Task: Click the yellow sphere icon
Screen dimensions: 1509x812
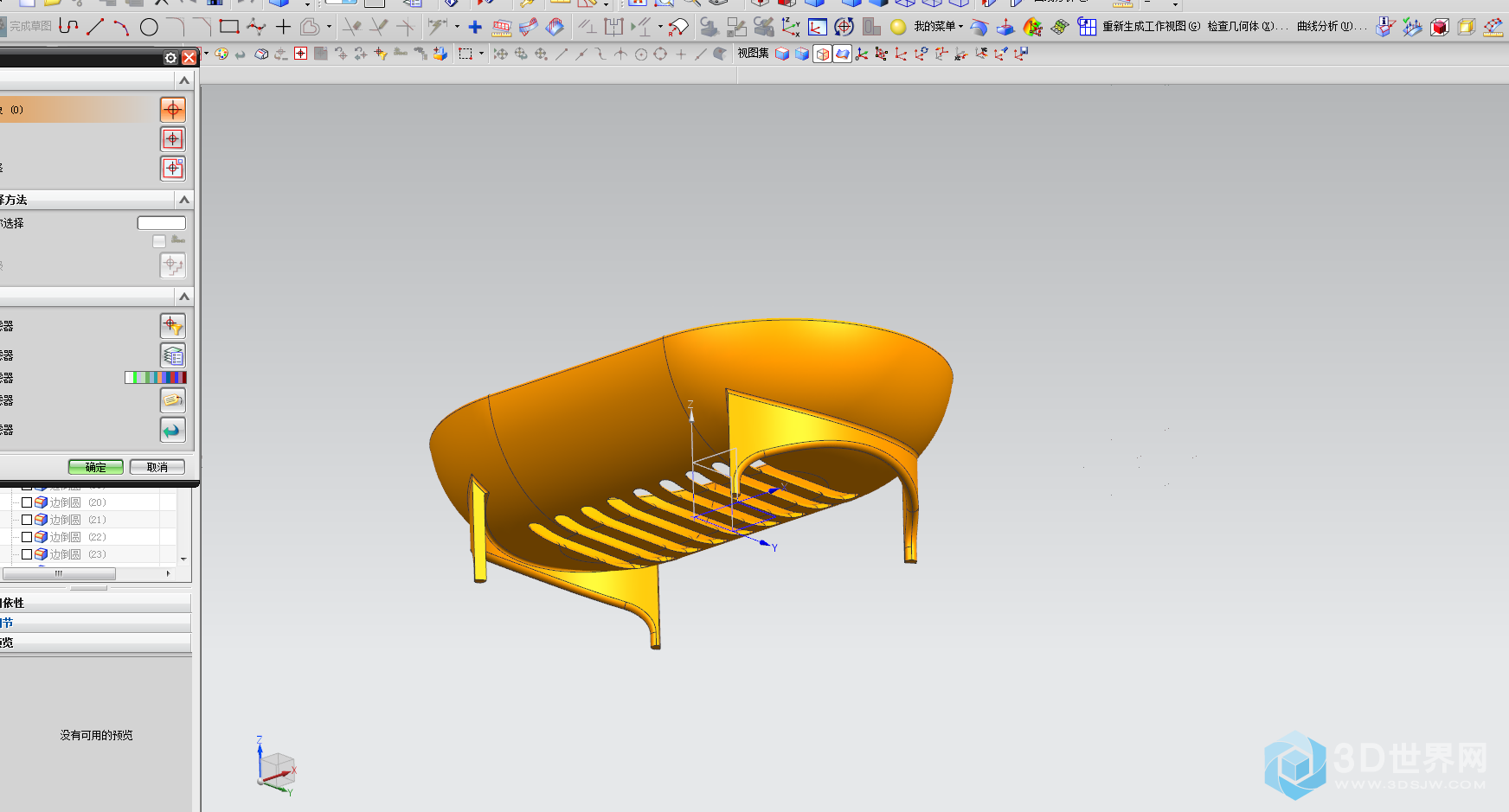Action: coord(899,27)
